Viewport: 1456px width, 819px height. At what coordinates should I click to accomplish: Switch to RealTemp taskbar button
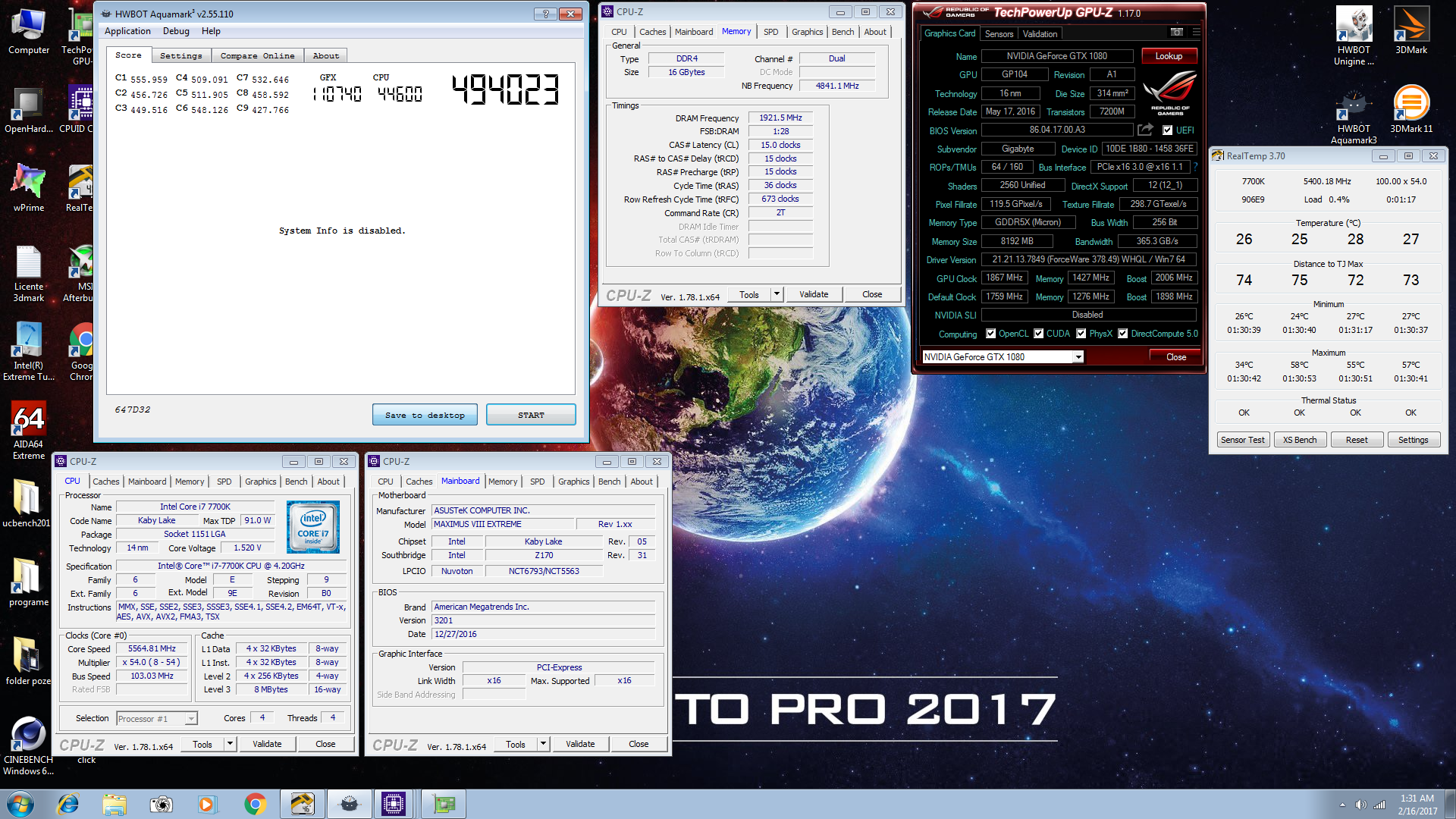[302, 804]
